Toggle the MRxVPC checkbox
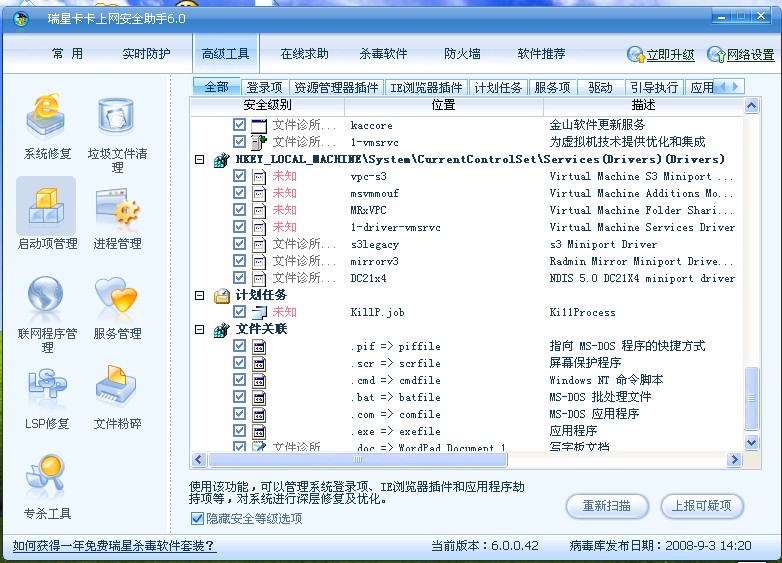 [x=239, y=210]
